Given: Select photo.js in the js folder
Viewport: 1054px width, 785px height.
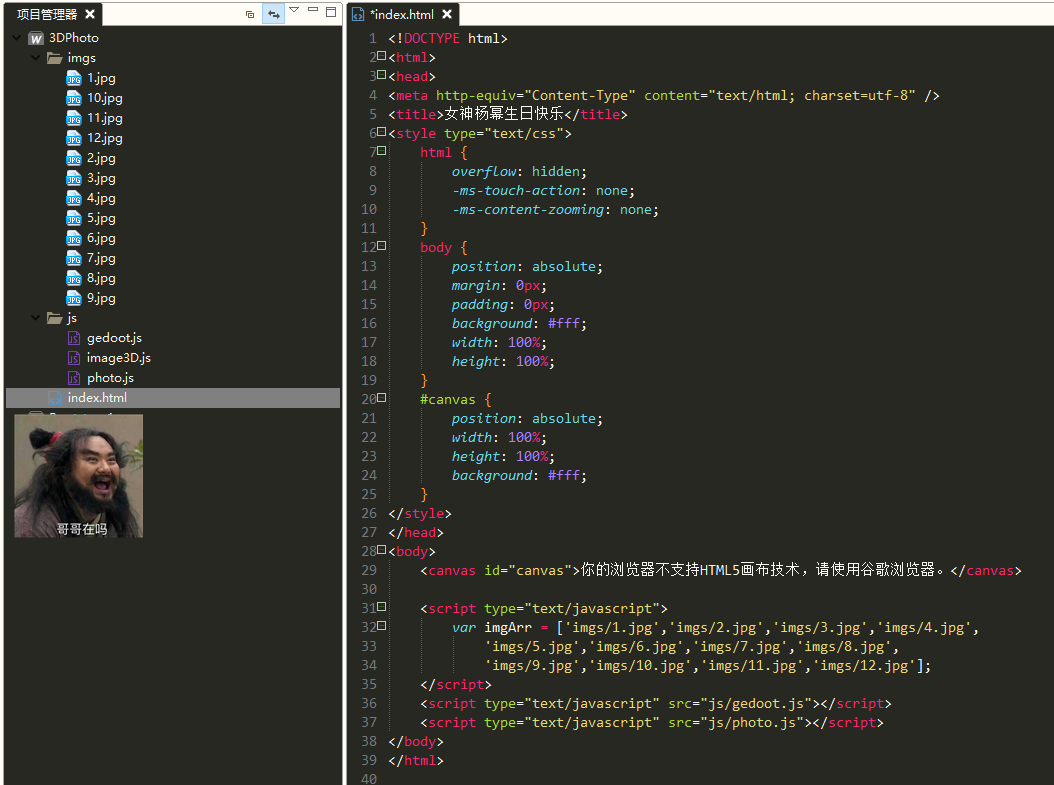Looking at the screenshot, I should pyautogui.click(x=110, y=378).
